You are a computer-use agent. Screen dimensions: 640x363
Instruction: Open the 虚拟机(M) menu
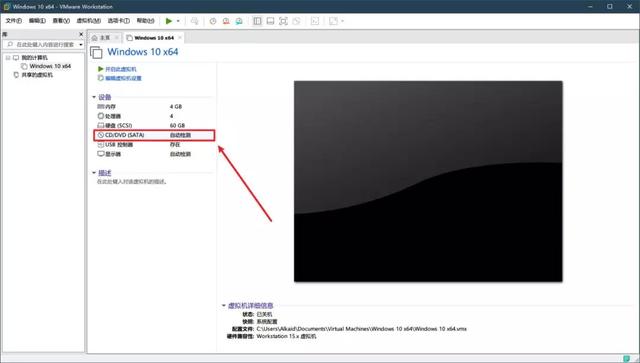[89, 21]
